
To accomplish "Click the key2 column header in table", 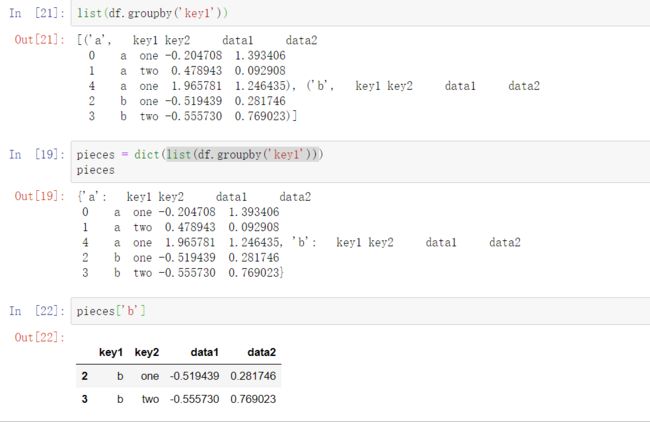I will (x=147, y=352).
